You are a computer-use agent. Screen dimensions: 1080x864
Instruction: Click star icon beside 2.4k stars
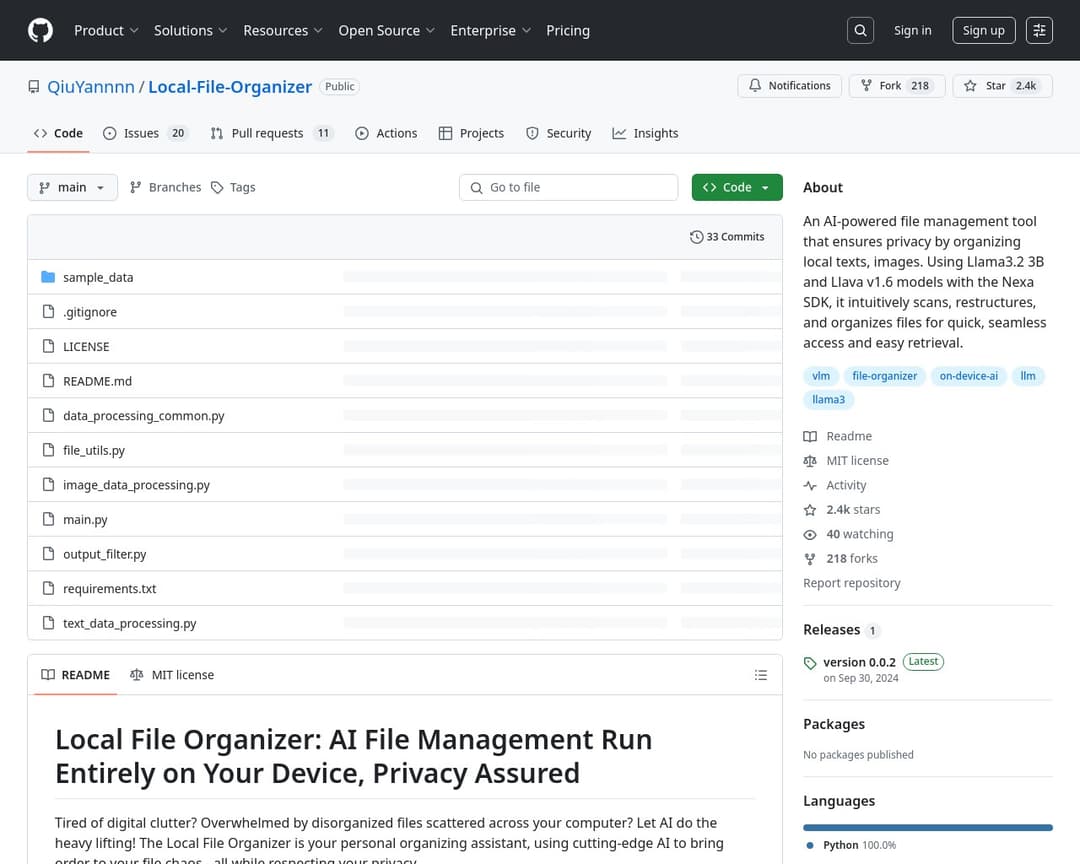click(810, 510)
